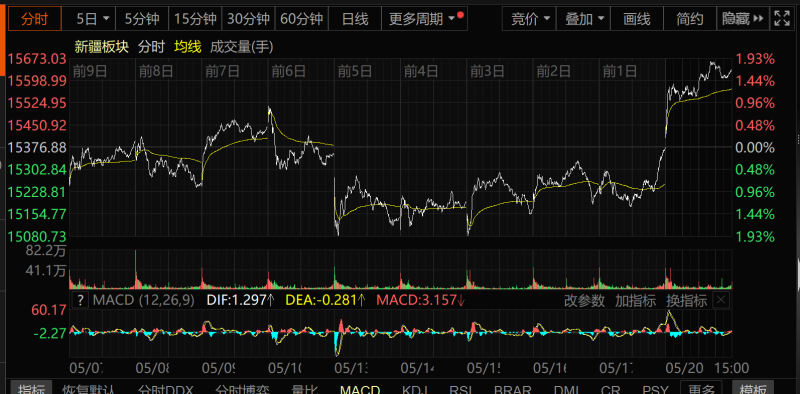Open the 5日 period dropdown

[92, 19]
